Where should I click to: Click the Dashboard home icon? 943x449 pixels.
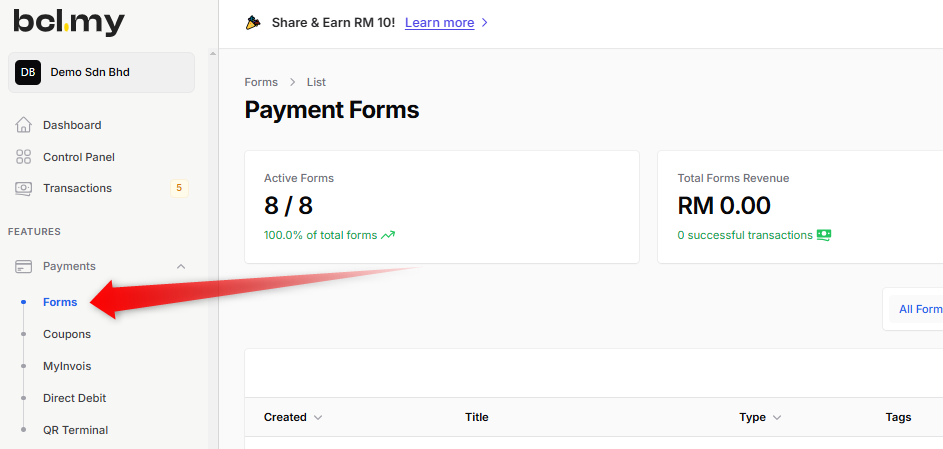24,125
